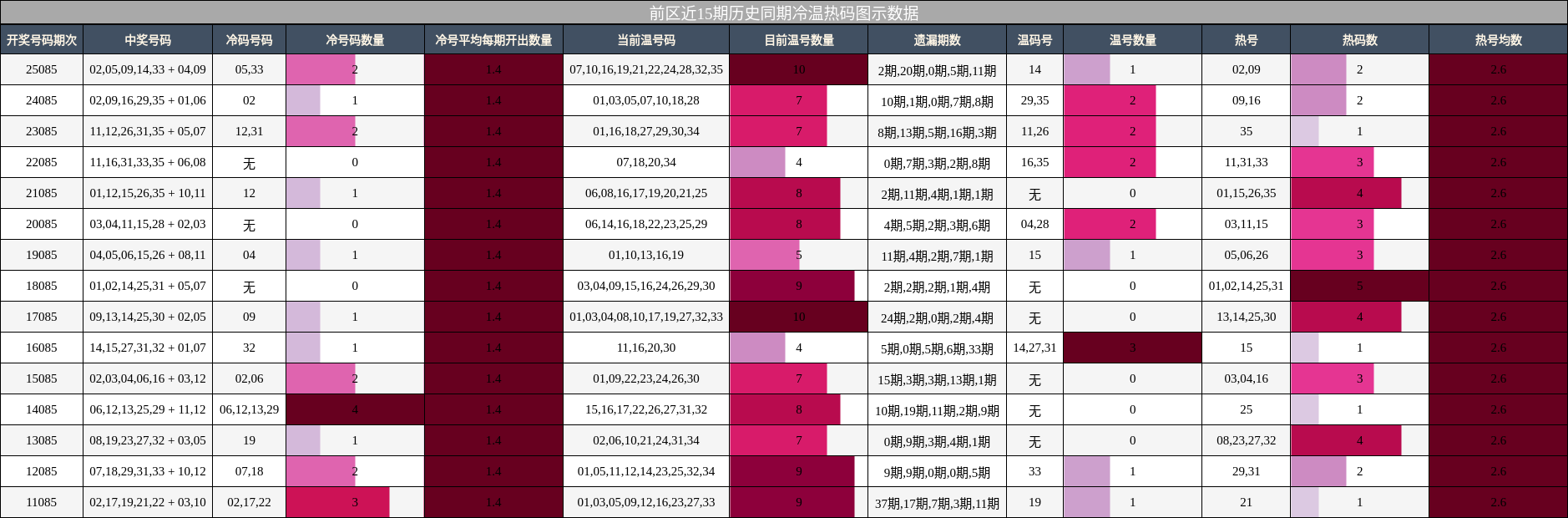
Task: Click period cell 18085
Action: coord(42,286)
